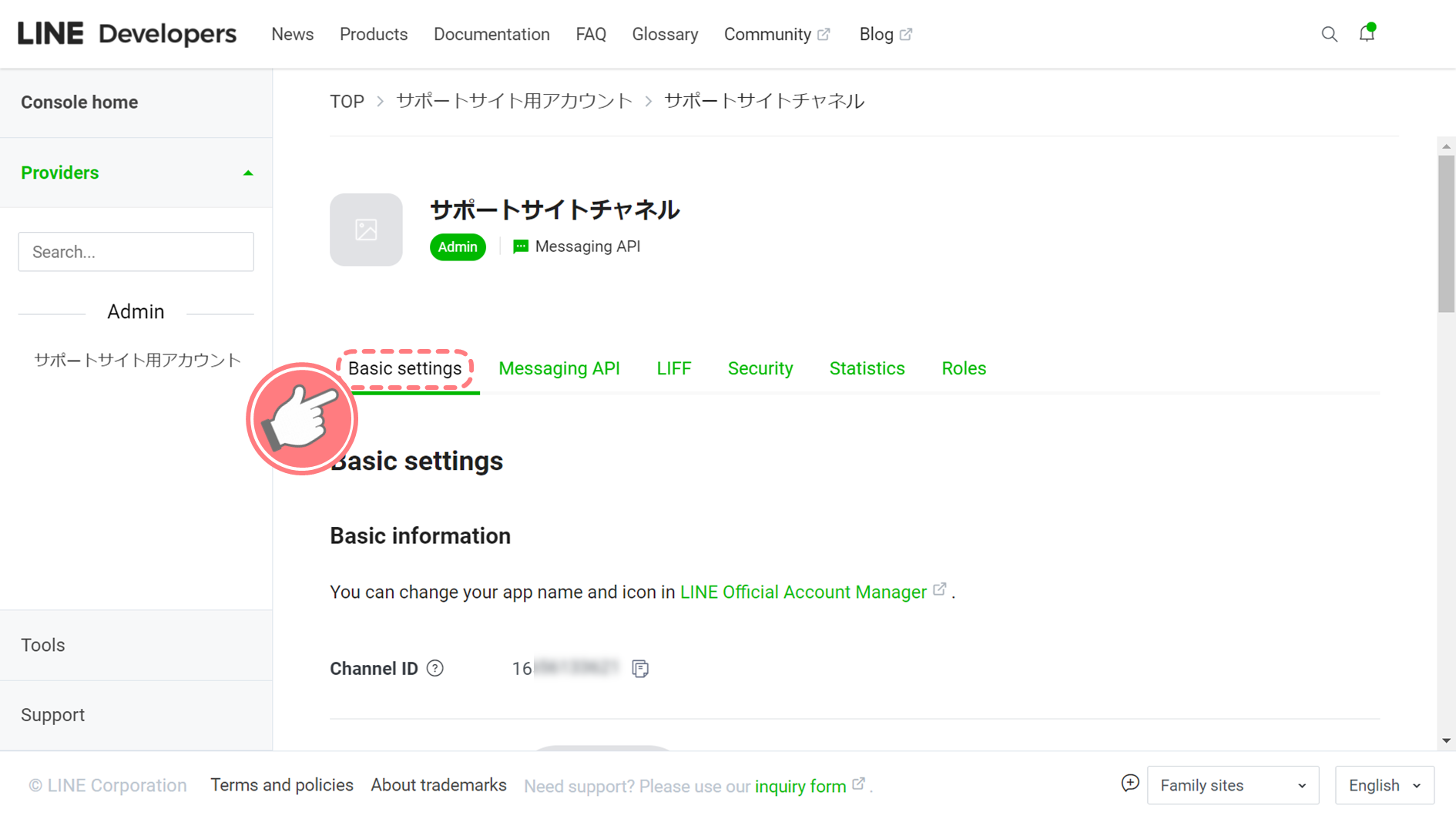Open the Roles tab

(964, 368)
